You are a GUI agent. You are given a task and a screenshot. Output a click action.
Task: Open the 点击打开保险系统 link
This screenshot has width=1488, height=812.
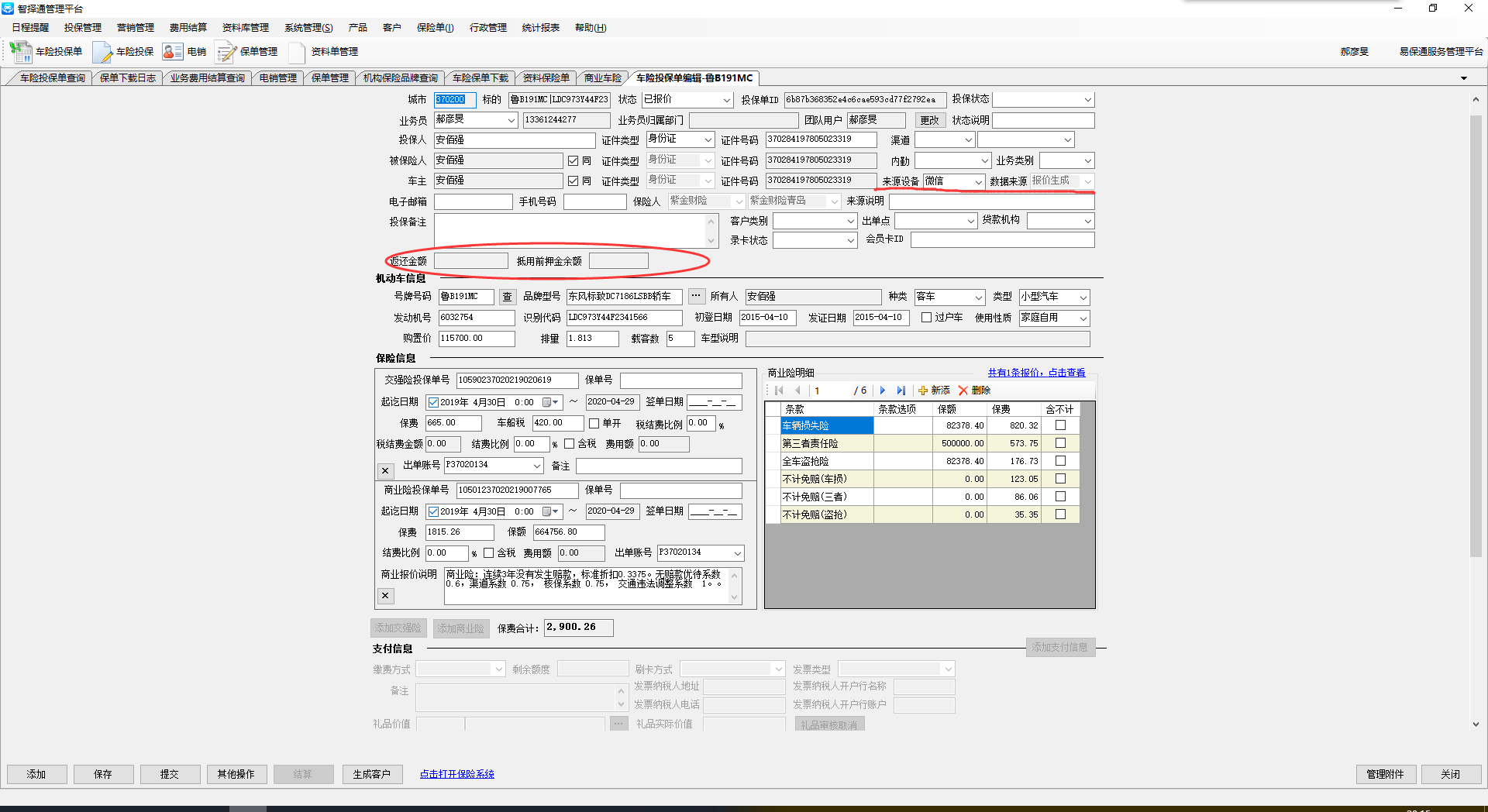point(456,774)
